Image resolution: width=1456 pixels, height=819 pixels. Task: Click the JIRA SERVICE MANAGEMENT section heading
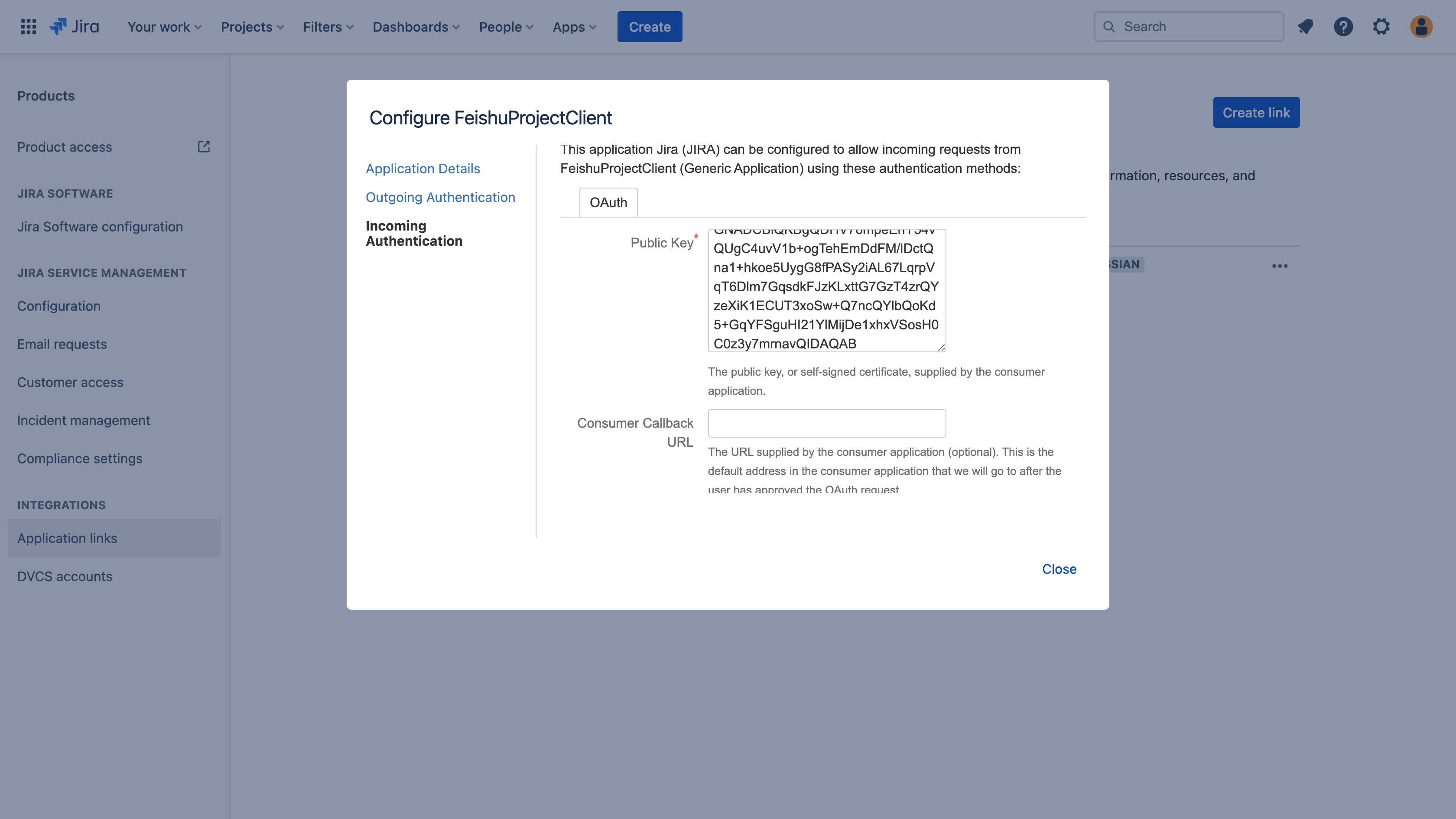(101, 273)
